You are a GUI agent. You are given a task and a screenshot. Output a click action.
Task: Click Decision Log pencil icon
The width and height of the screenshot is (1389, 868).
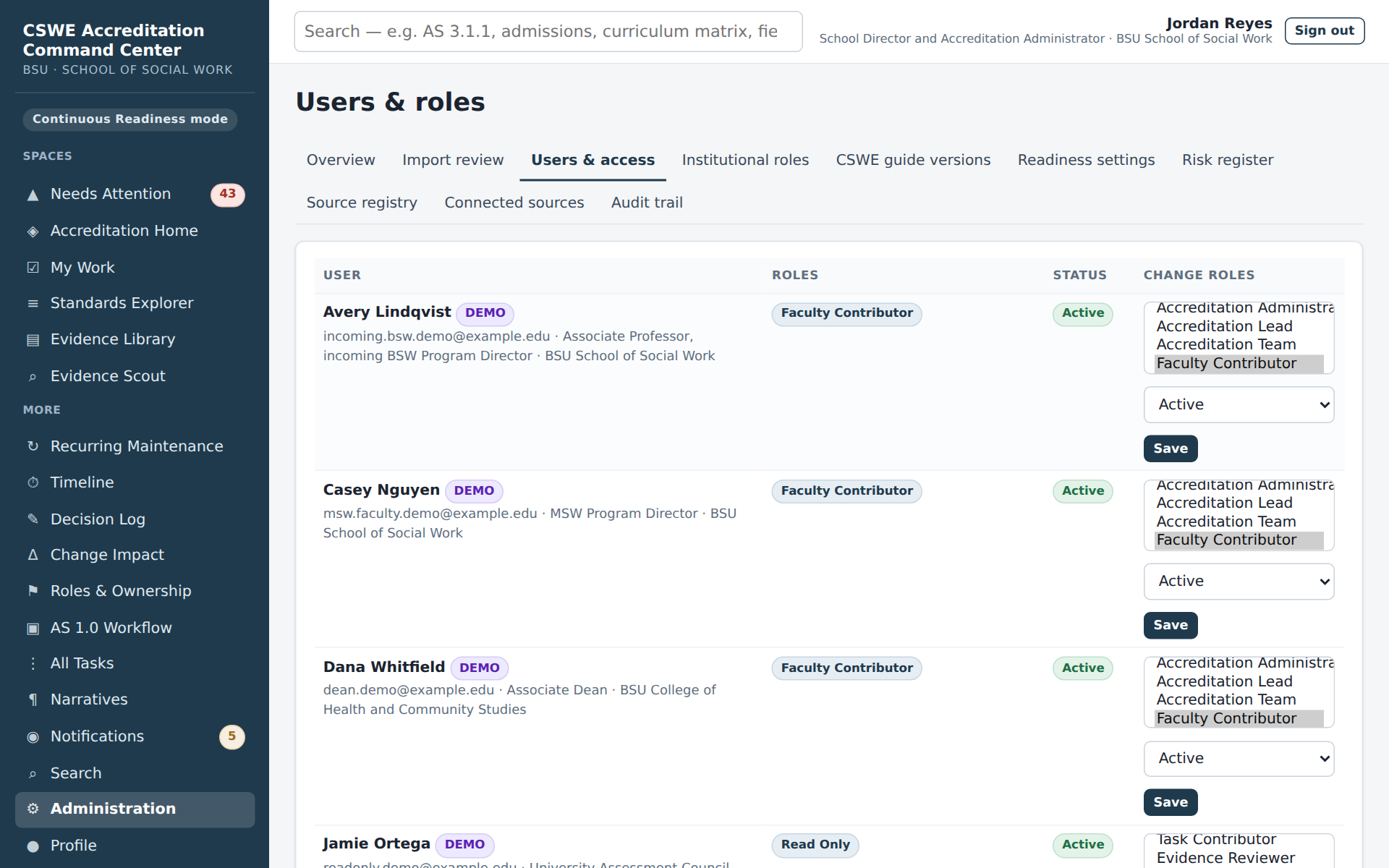[x=33, y=519]
